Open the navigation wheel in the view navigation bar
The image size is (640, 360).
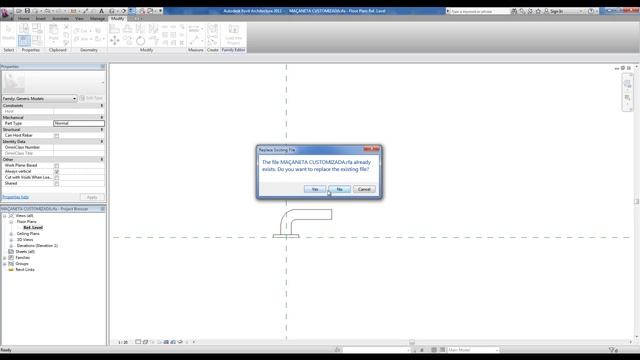point(627,84)
